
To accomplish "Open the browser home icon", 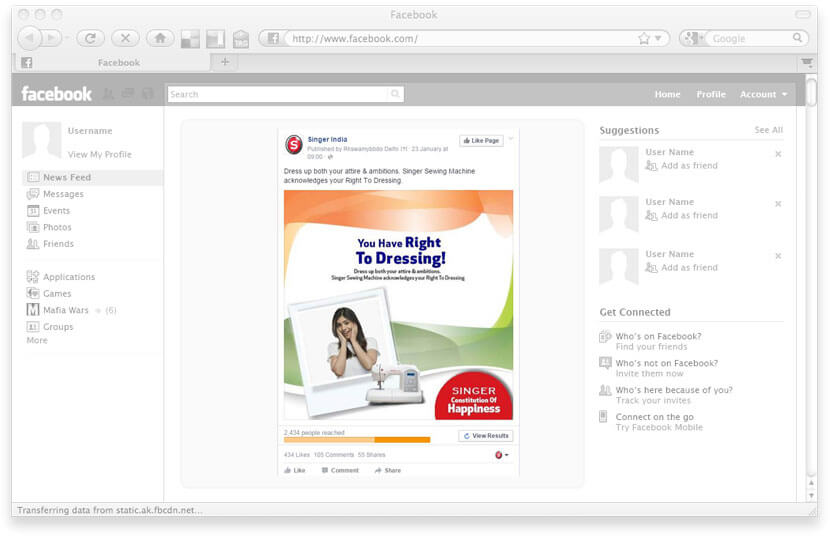I will [x=160, y=38].
